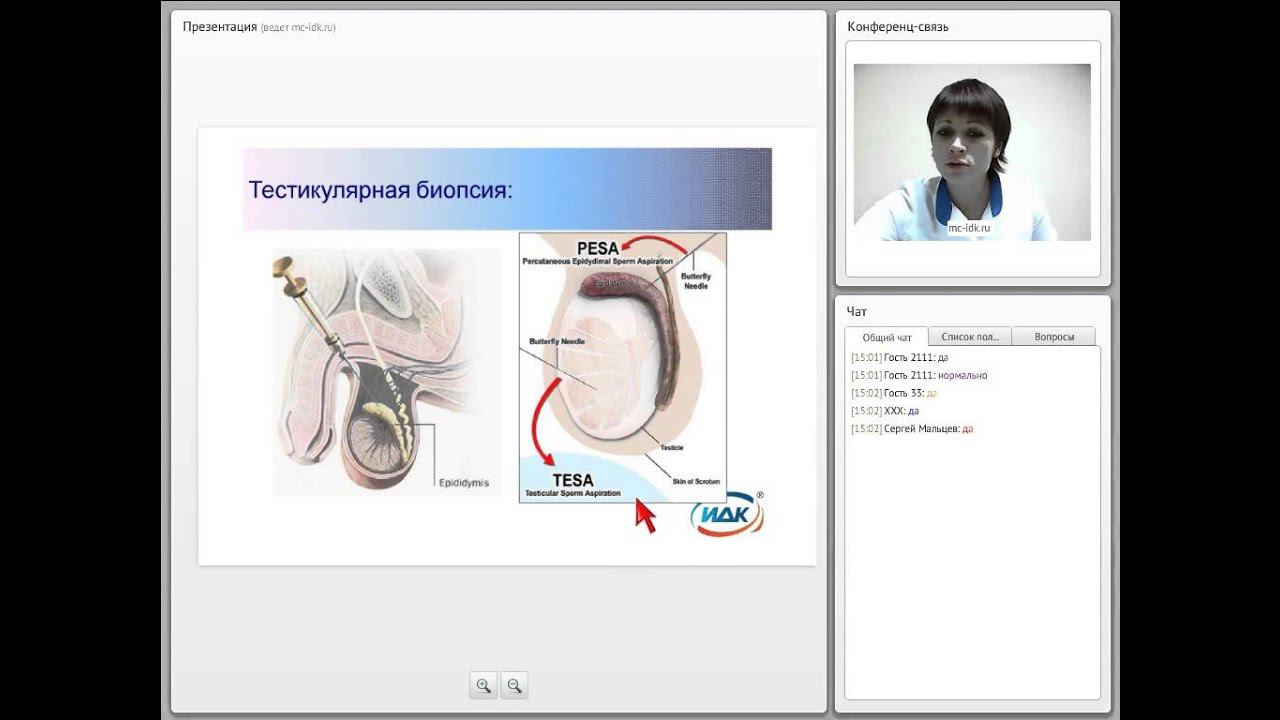Open the Вопросы tab

coord(1054,337)
